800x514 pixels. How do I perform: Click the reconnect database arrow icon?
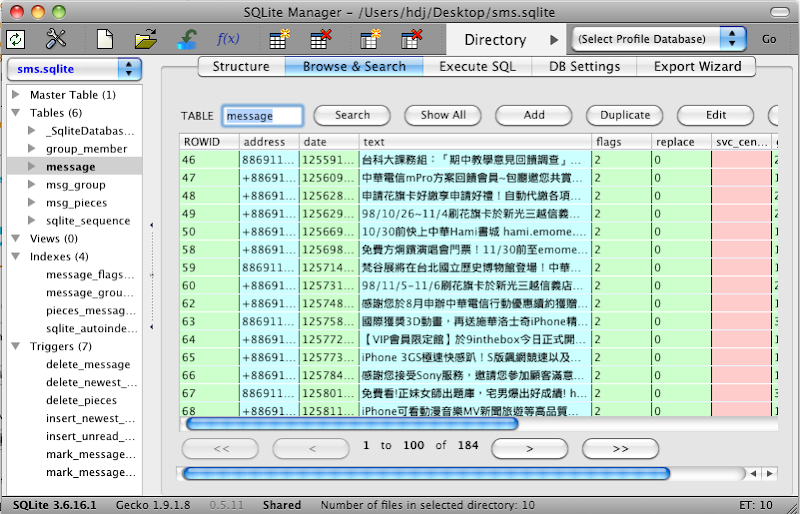(x=187, y=39)
